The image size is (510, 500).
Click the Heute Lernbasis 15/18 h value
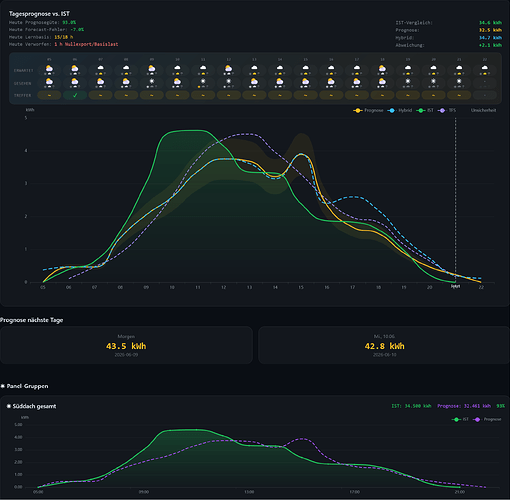tap(64, 37)
